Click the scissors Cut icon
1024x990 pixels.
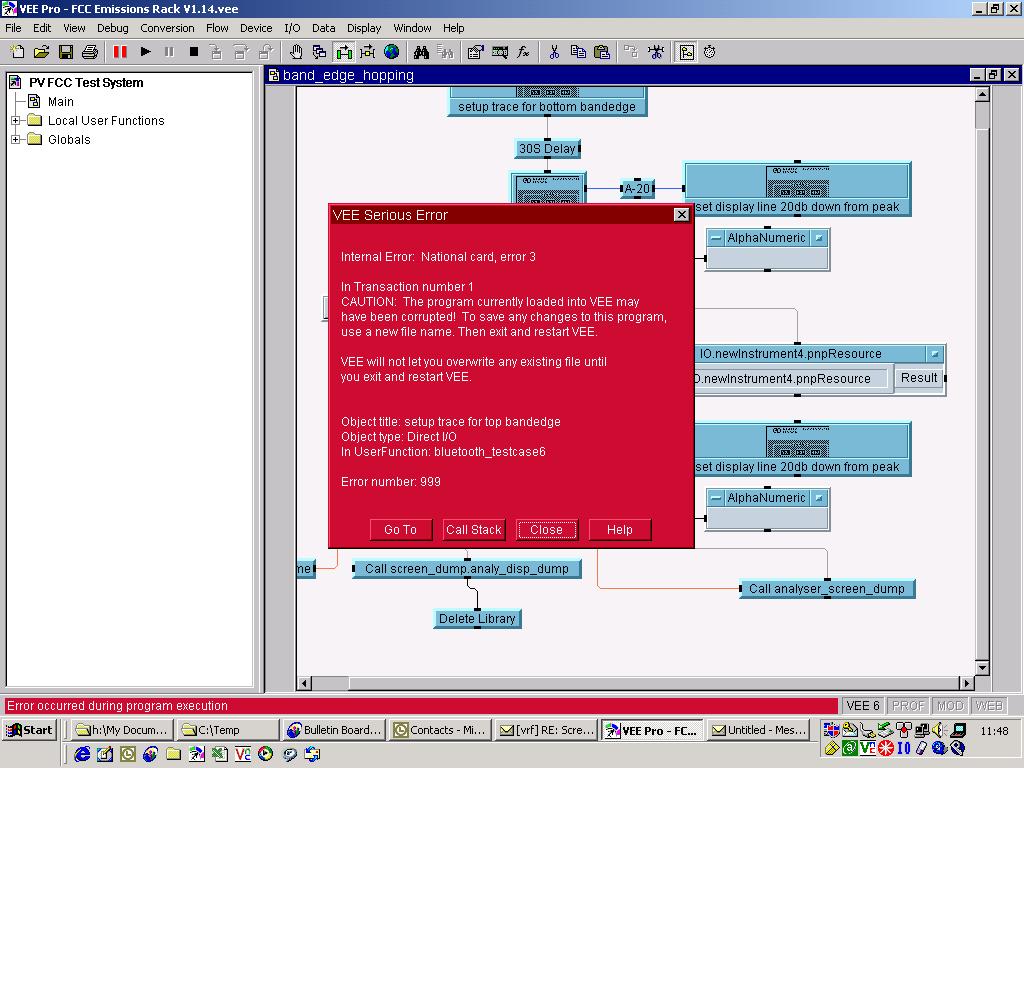point(554,52)
